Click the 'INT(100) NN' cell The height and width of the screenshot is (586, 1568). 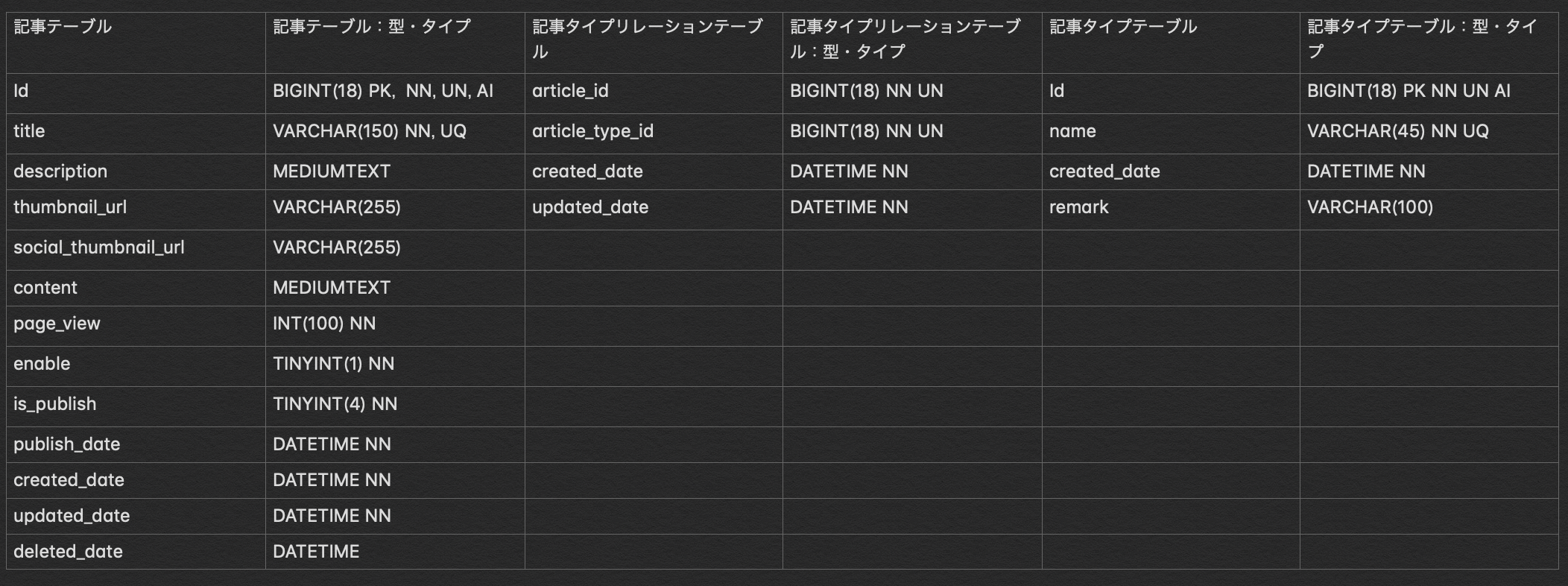(x=395, y=326)
